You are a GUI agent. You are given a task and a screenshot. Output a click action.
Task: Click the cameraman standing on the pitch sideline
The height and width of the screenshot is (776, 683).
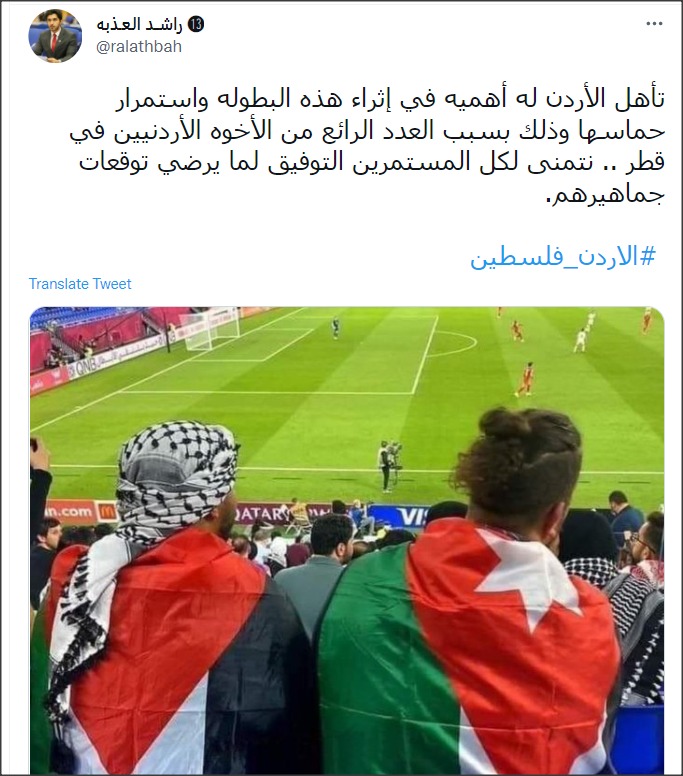pyautogui.click(x=389, y=465)
